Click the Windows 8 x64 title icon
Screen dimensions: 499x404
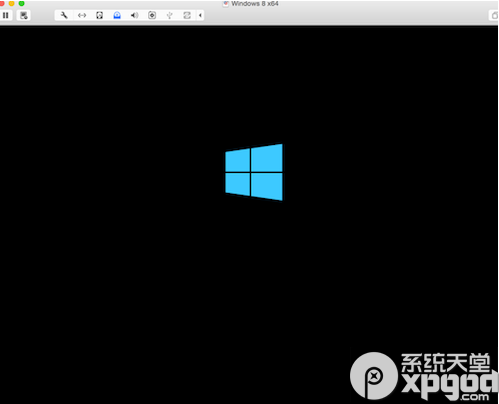(x=226, y=4)
